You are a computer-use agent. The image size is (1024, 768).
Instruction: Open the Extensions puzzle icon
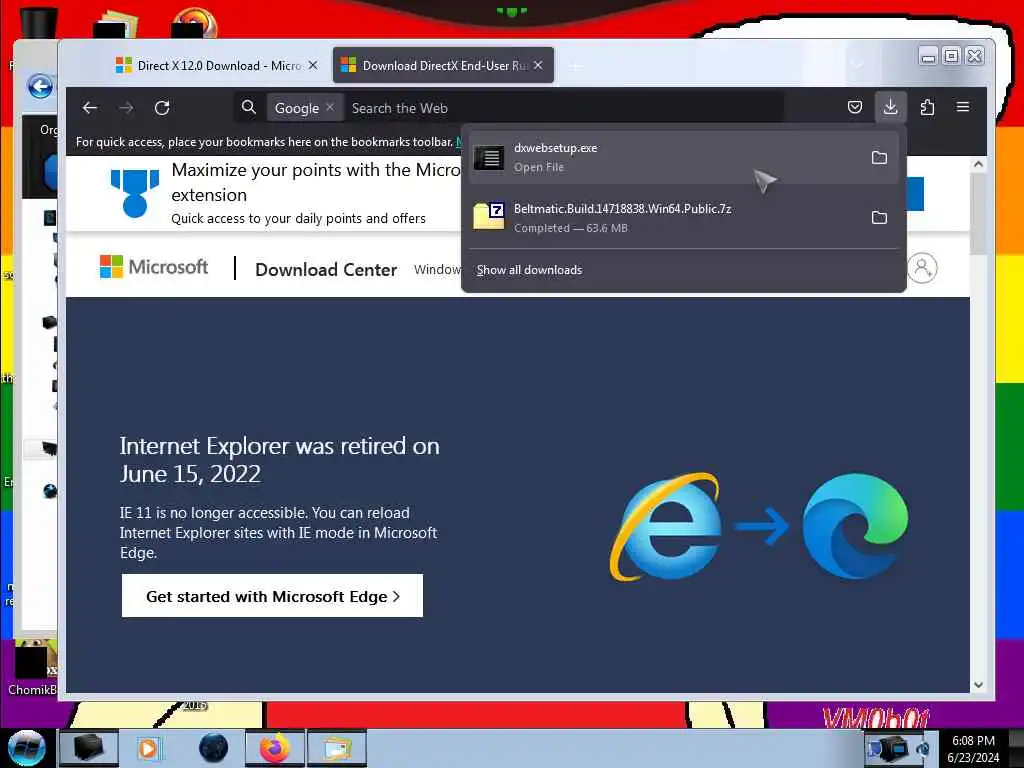click(927, 107)
